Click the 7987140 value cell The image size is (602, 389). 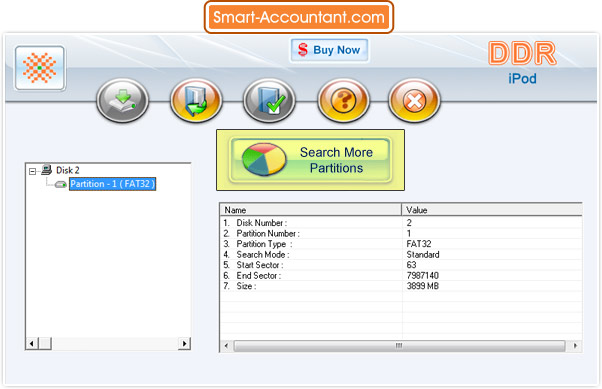click(x=422, y=276)
